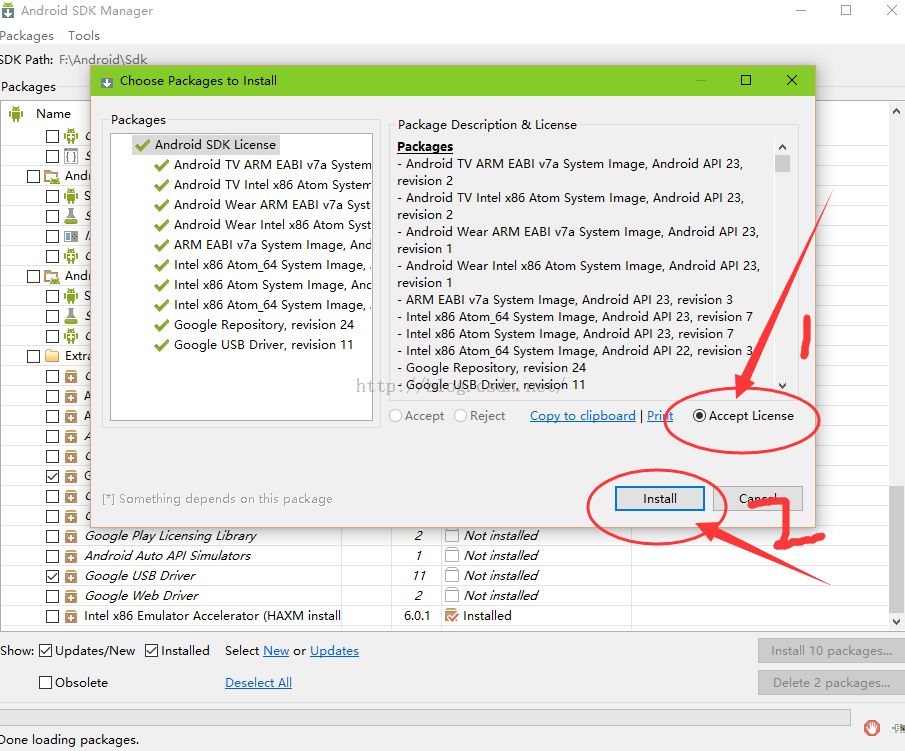Screen dimensions: 905x751
Task: Click checkmark icon beside ARM EABI v7a System Image
Action: coord(162,245)
